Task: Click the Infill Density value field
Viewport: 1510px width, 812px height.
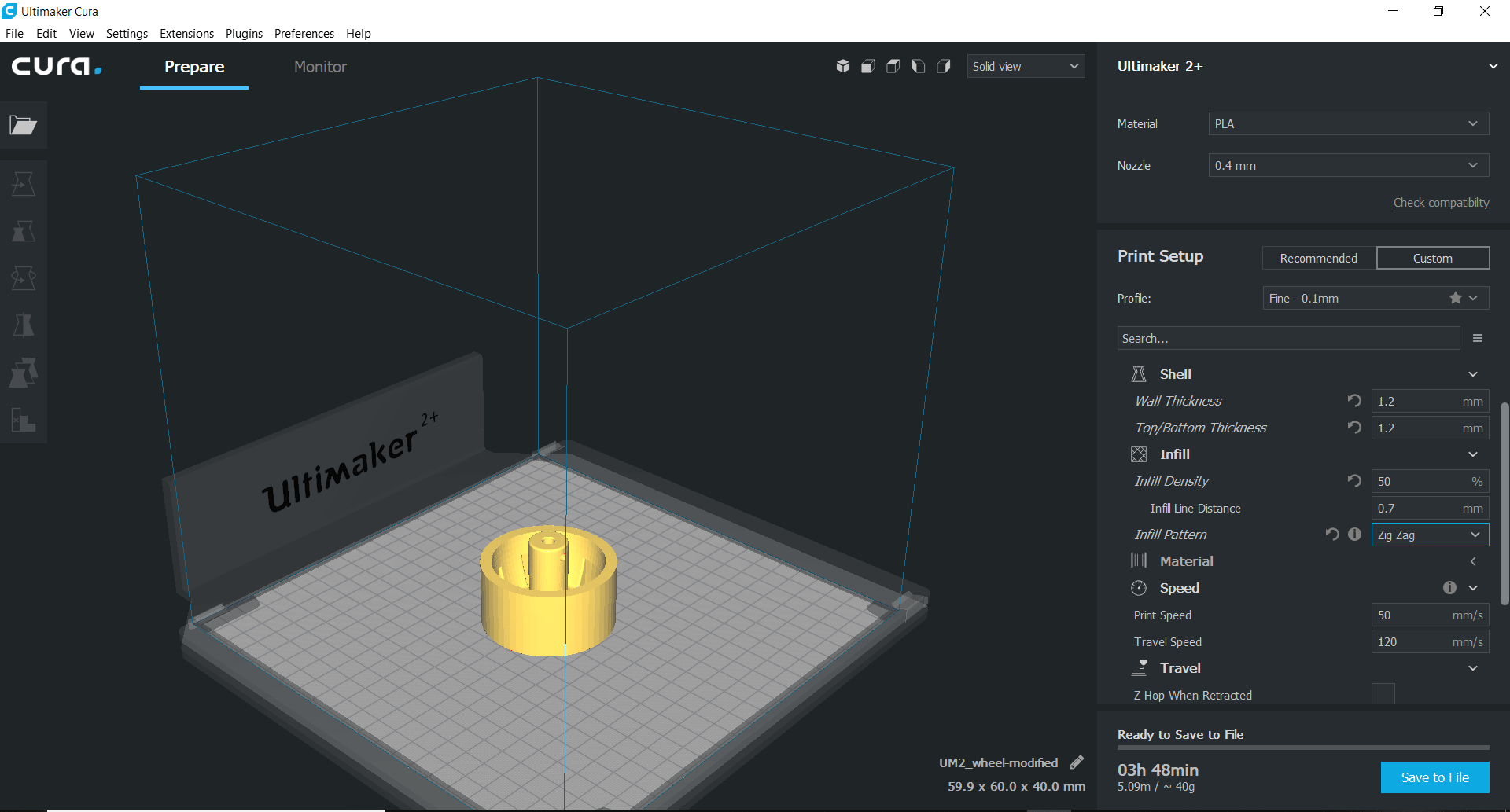Action: (x=1430, y=481)
